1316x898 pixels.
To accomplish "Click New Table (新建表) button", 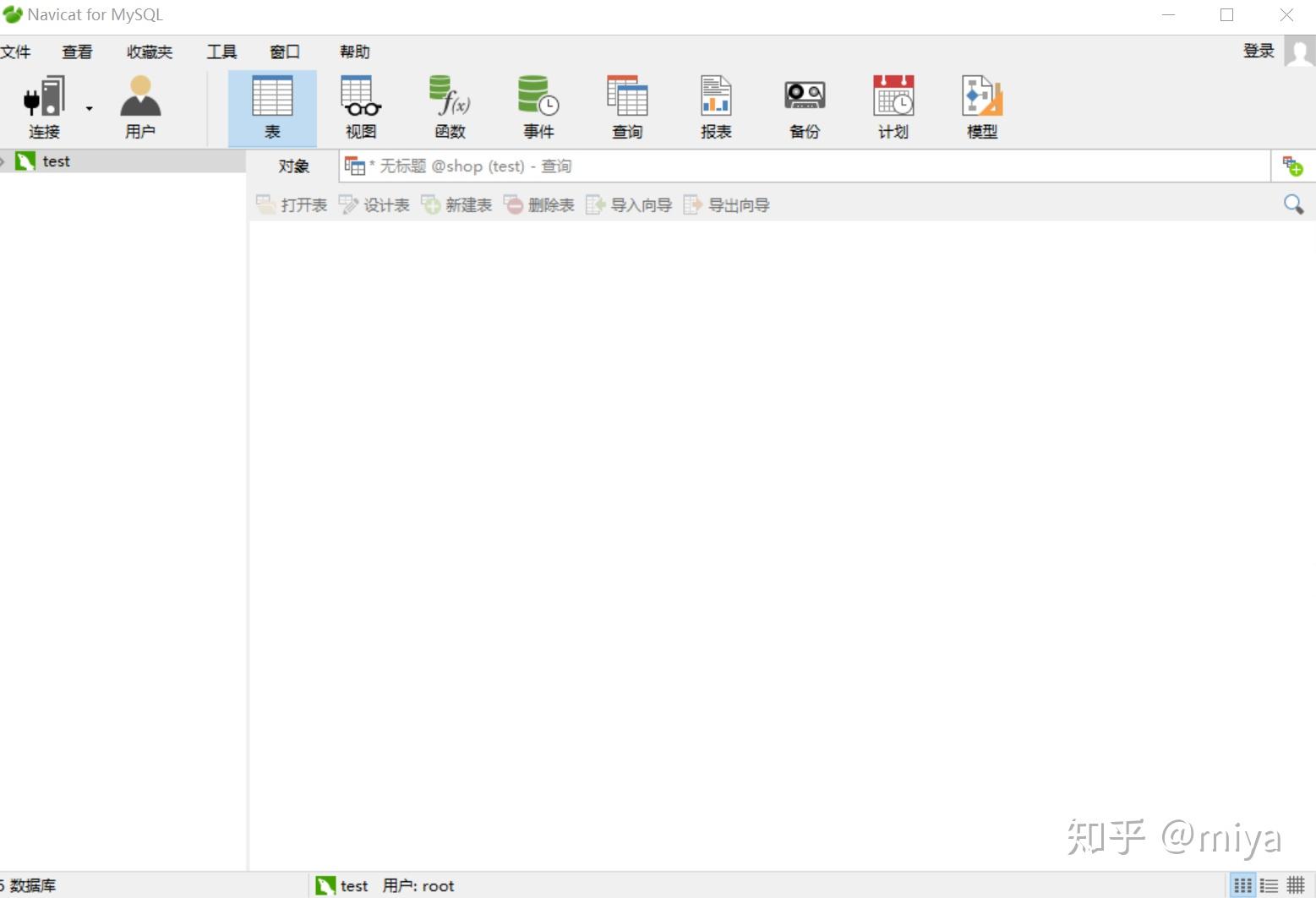I will (456, 204).
